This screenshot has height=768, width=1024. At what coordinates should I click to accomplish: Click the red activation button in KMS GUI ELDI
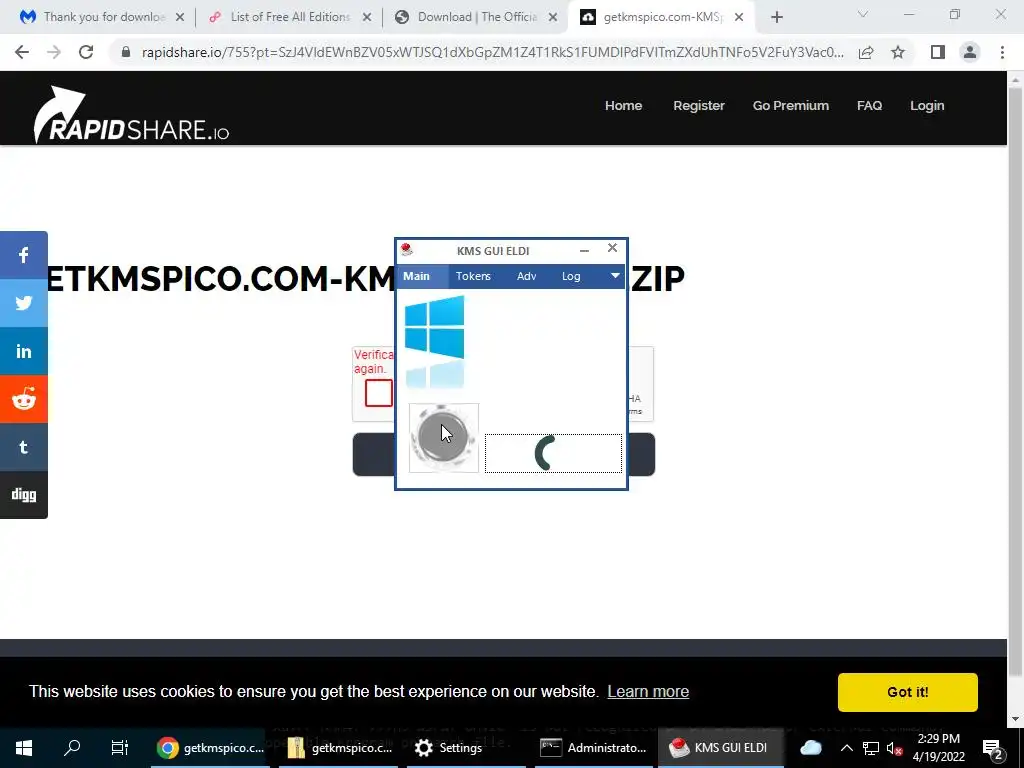443,437
